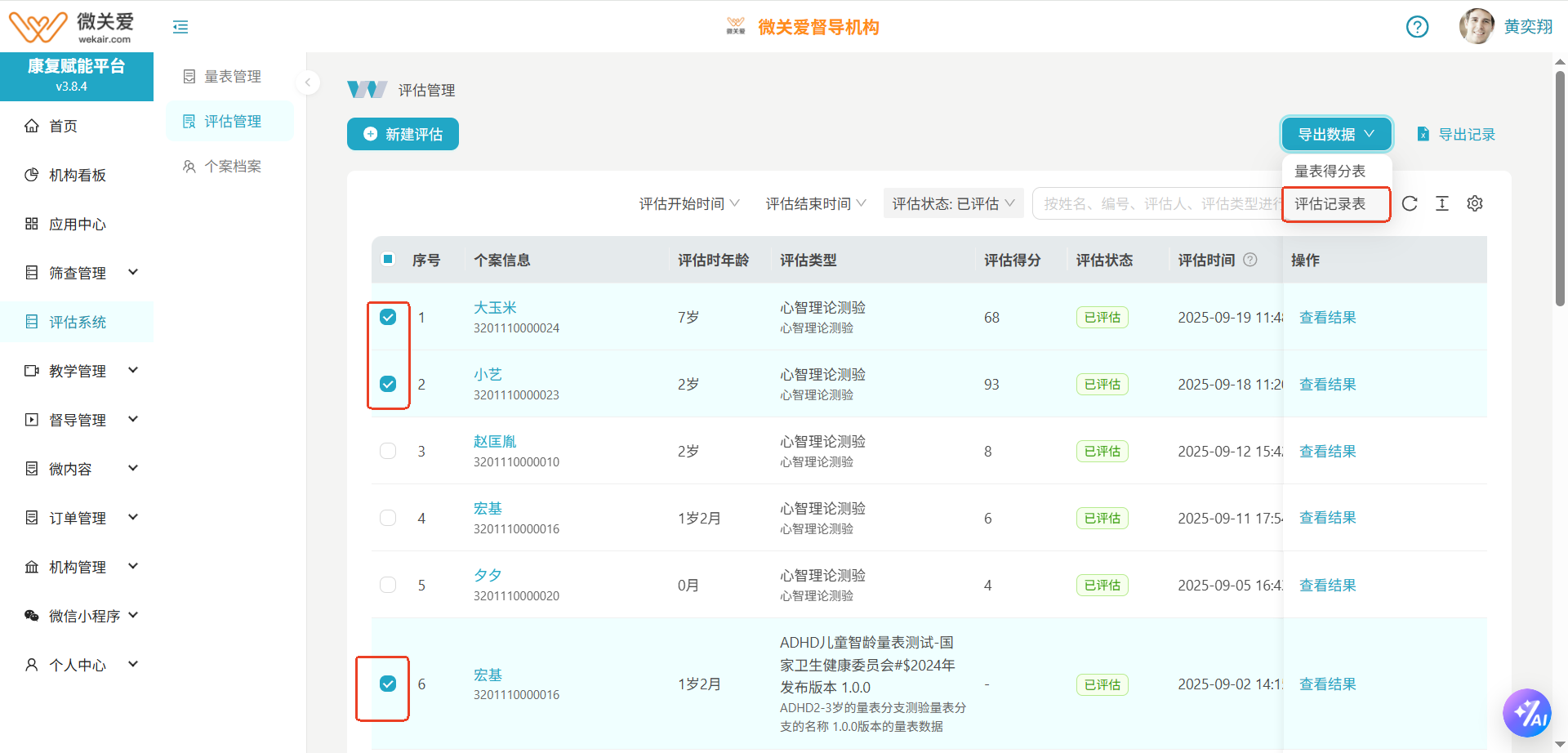
Task: Open the 评估开始时间 dropdown filter
Action: coord(688,203)
